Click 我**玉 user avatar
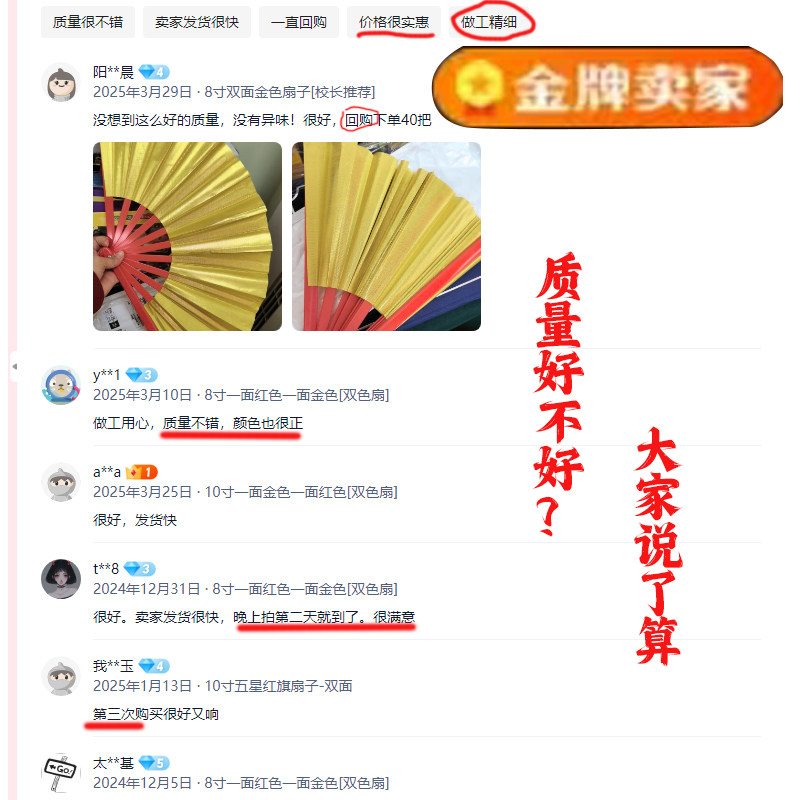 [x=61, y=676]
